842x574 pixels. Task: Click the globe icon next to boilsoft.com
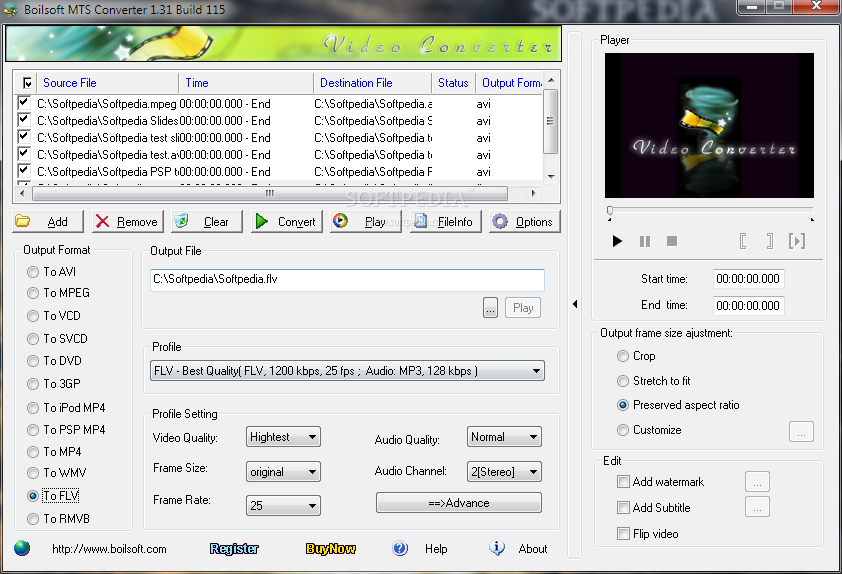tap(22, 548)
